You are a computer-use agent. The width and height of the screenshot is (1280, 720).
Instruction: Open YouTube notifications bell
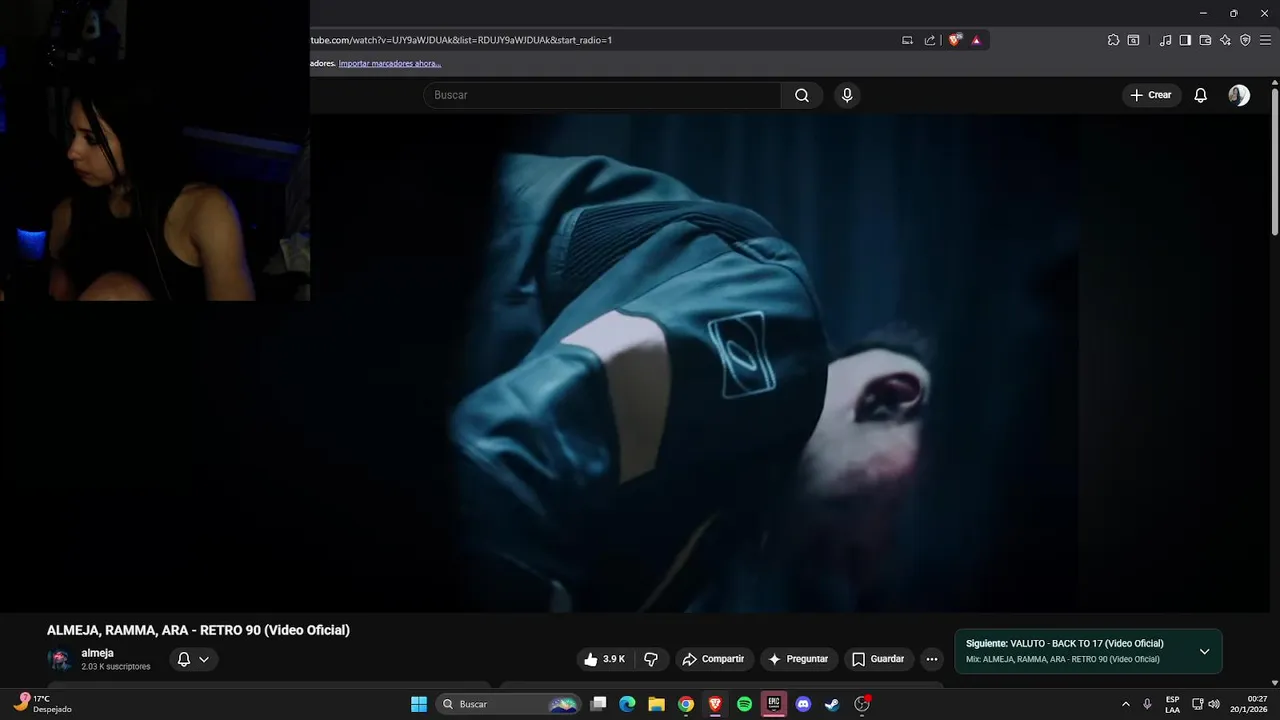point(1201,95)
